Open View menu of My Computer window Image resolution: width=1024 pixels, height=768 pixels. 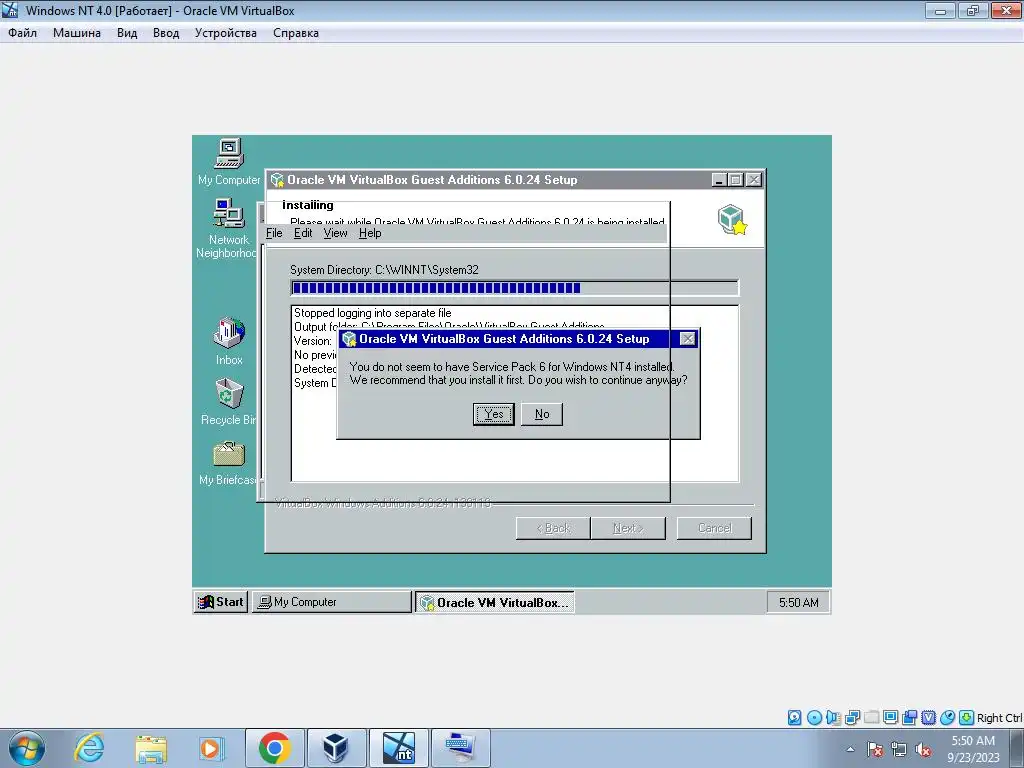pyautogui.click(x=335, y=233)
